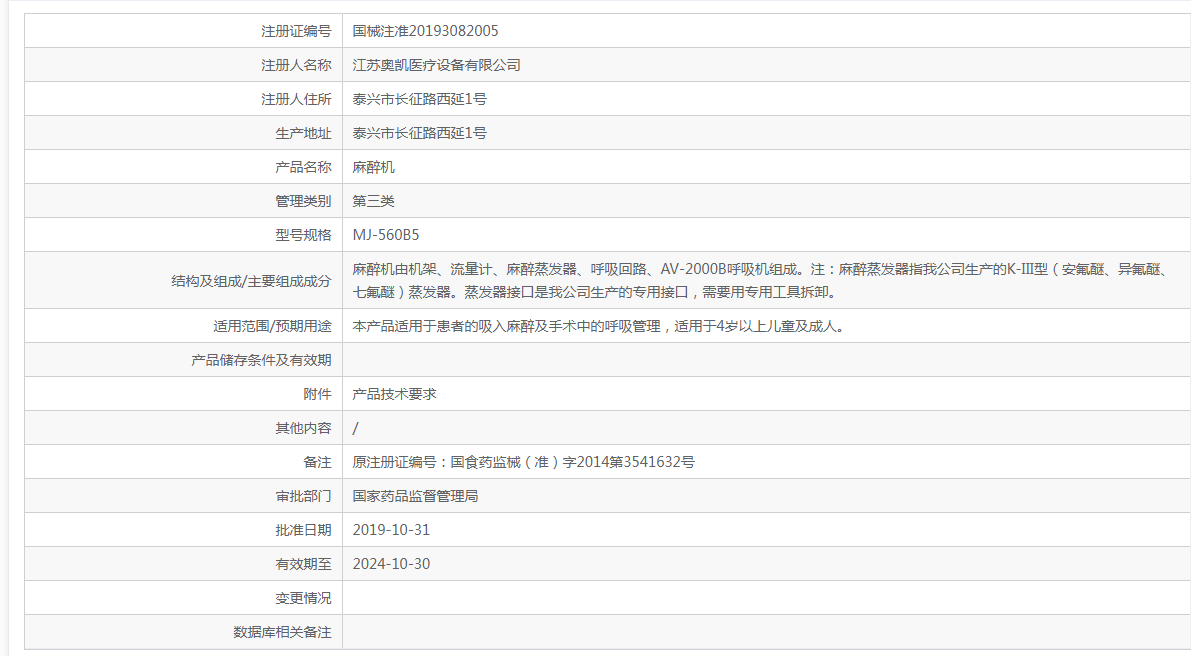Click the 生产地址 label
Image resolution: width=1191 pixels, height=656 pixels.
point(303,134)
